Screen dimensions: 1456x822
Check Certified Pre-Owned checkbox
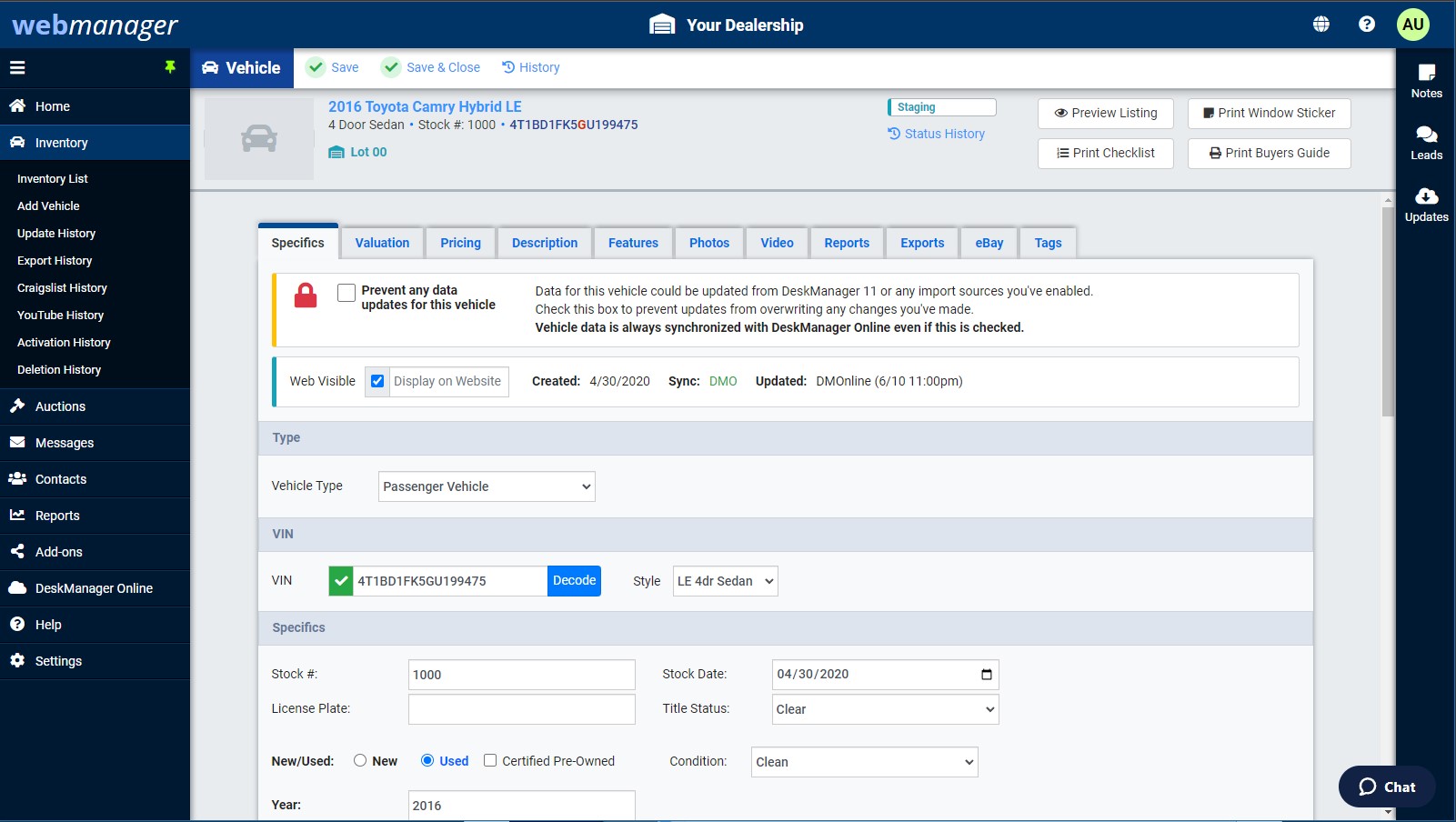click(x=490, y=760)
